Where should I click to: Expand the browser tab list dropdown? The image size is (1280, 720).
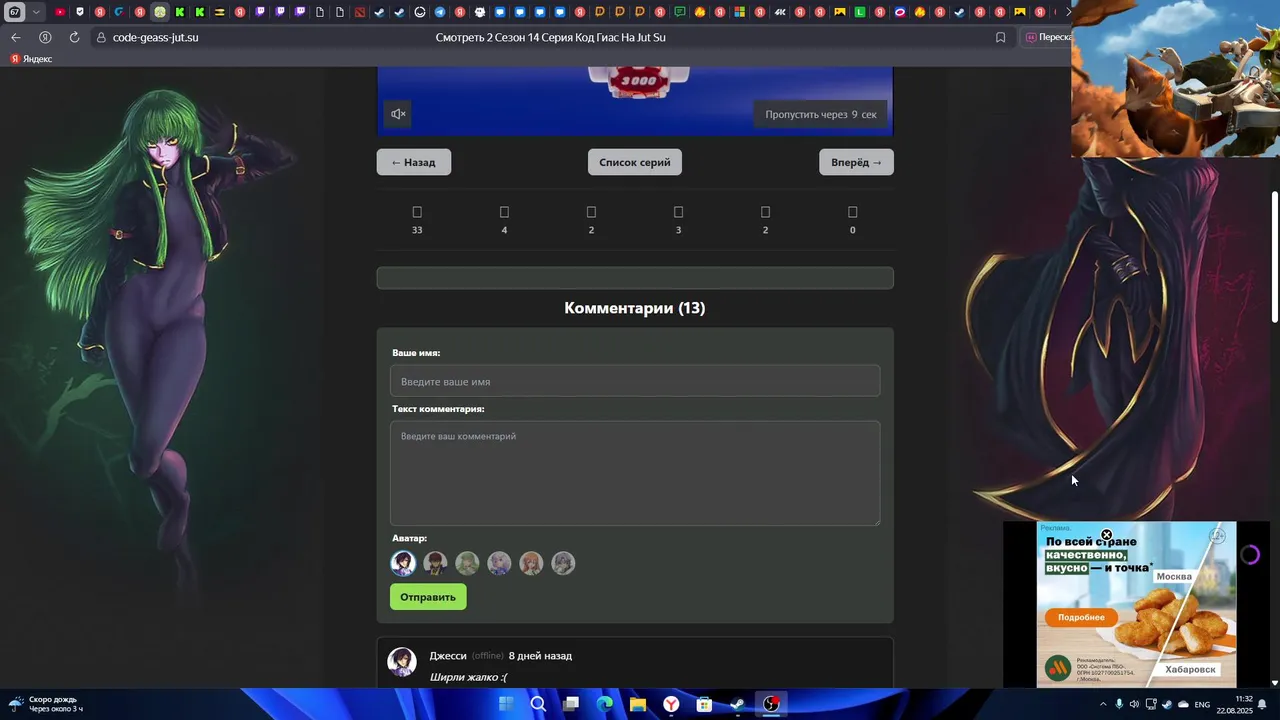36,12
